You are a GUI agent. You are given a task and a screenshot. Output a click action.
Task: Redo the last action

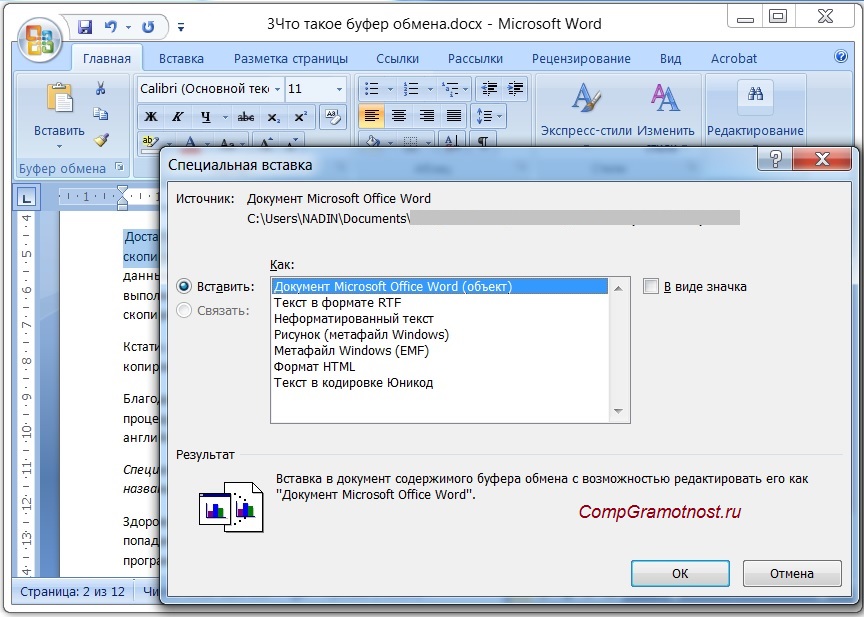pyautogui.click(x=148, y=26)
